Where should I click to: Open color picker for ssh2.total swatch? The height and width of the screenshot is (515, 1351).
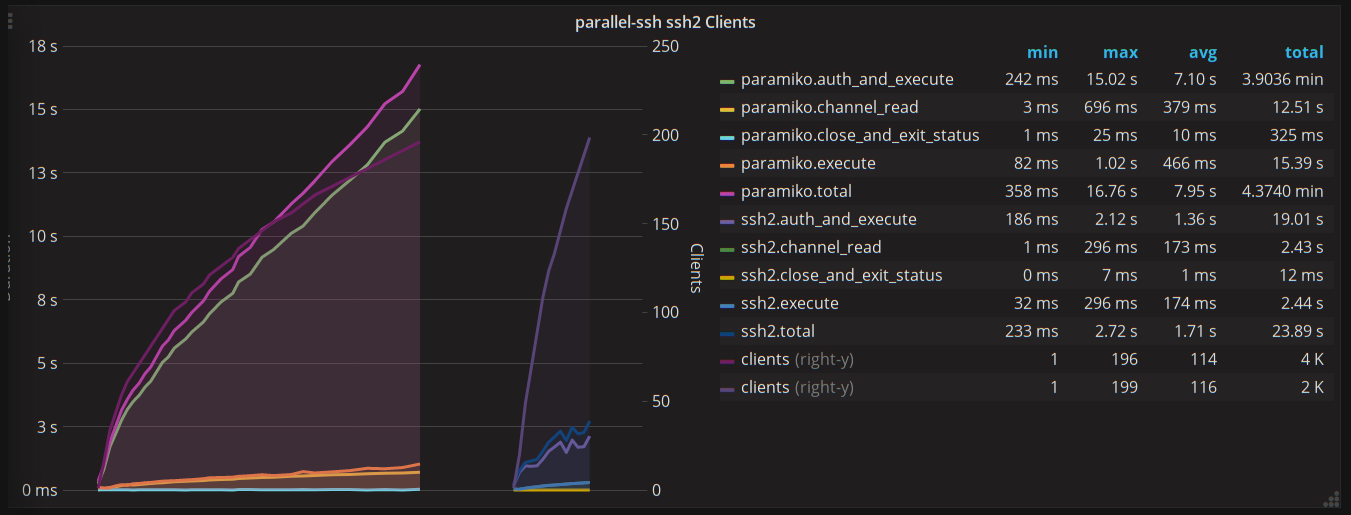pyautogui.click(x=727, y=332)
